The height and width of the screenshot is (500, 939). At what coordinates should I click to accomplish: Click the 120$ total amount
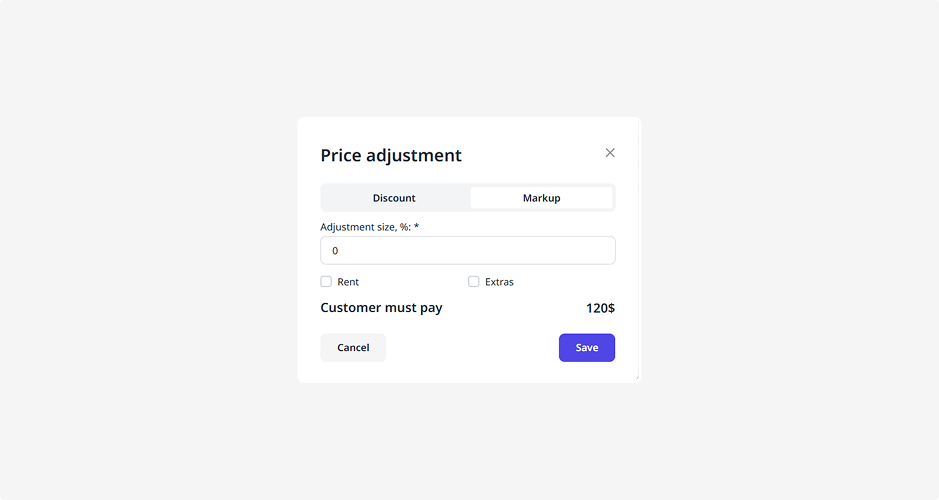pos(600,308)
